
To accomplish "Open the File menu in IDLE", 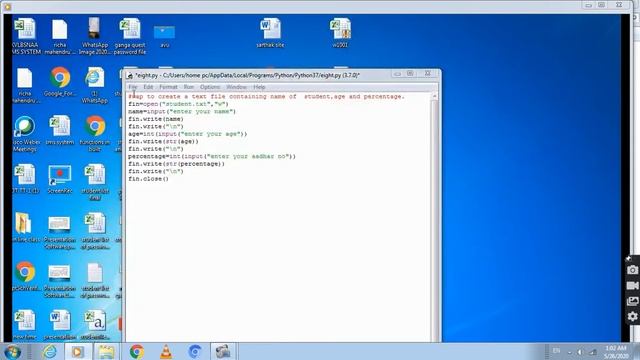I will (x=133, y=87).
